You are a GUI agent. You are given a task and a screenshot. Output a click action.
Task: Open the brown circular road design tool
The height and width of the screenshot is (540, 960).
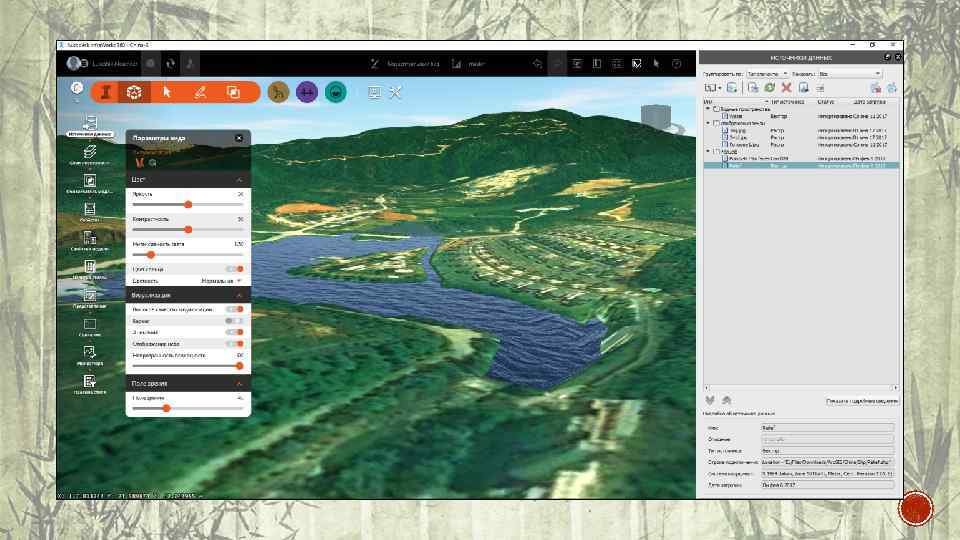click(278, 92)
